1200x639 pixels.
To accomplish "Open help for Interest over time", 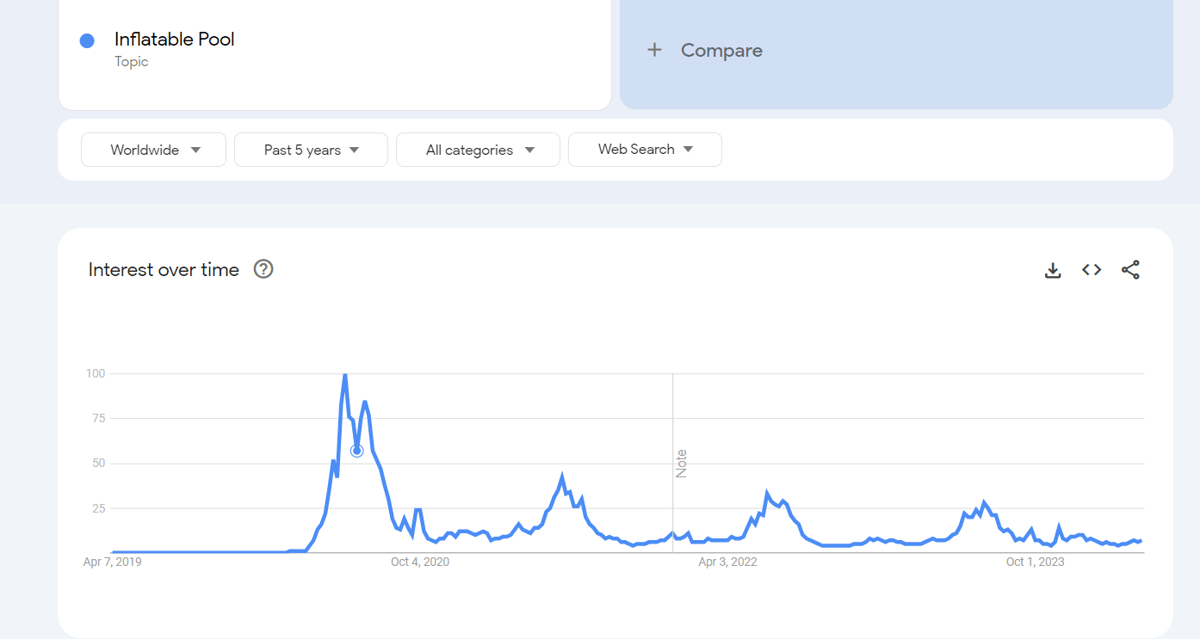I will 263,269.
